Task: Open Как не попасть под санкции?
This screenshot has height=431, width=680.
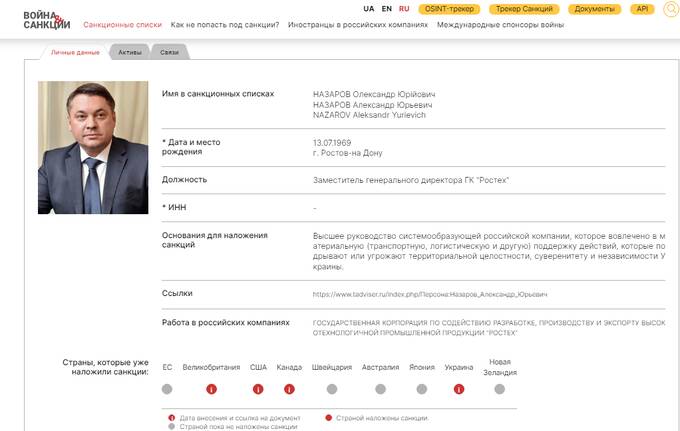Action: 225,25
